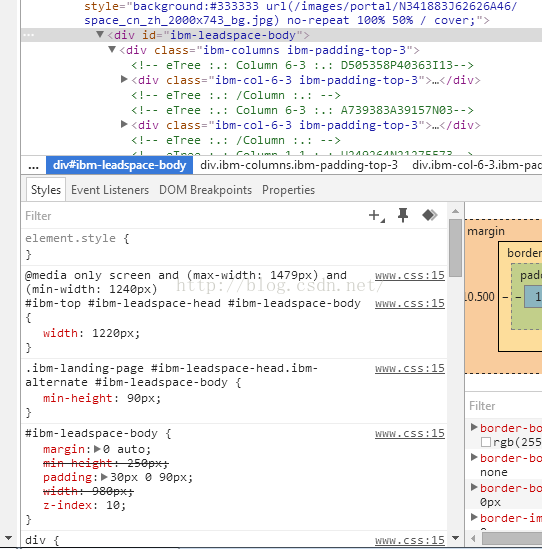Click the 0.500 margin value in box model
Viewport: 542px width, 549px height.
(480, 297)
